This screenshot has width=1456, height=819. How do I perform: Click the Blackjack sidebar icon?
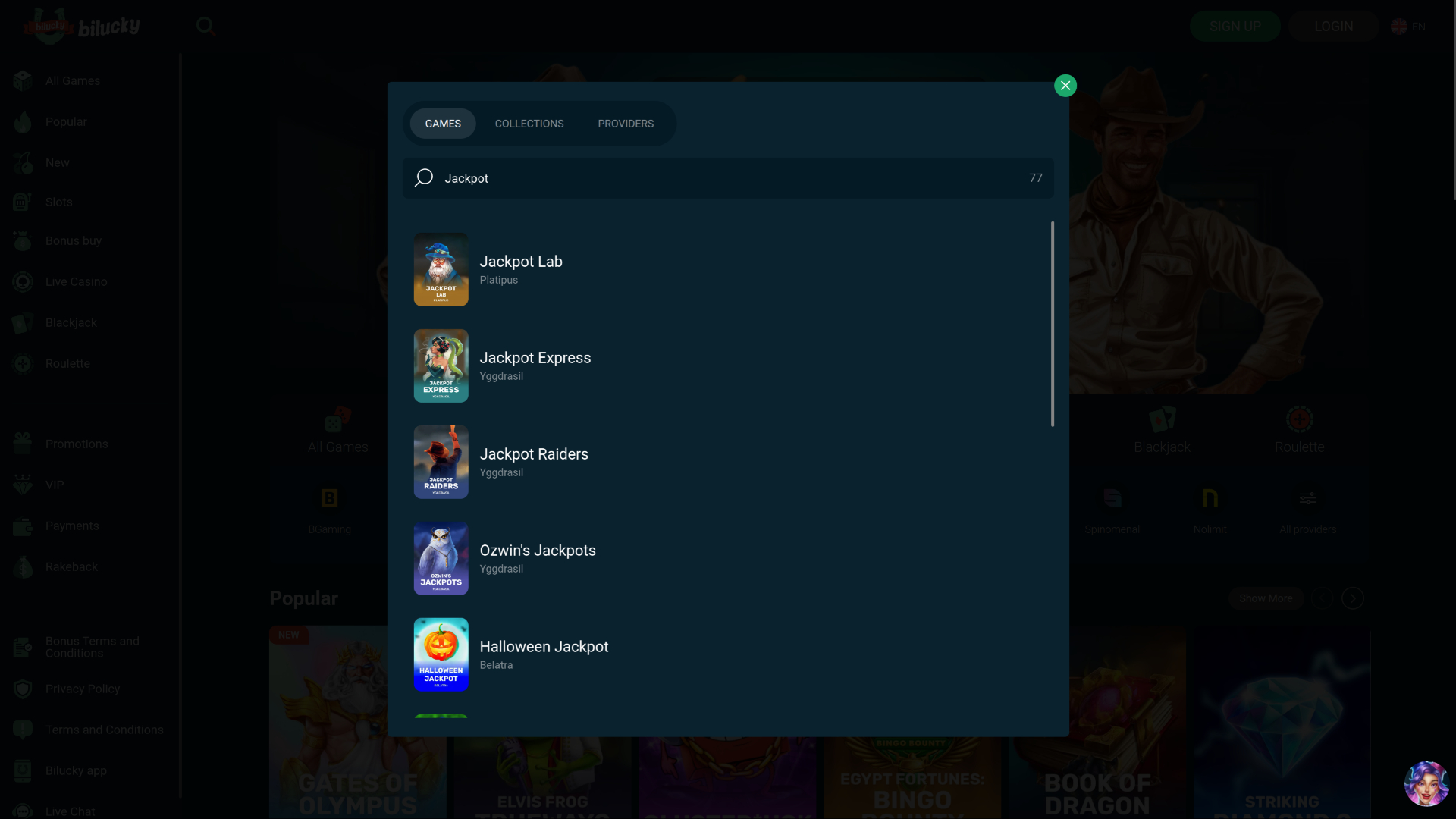(x=23, y=322)
